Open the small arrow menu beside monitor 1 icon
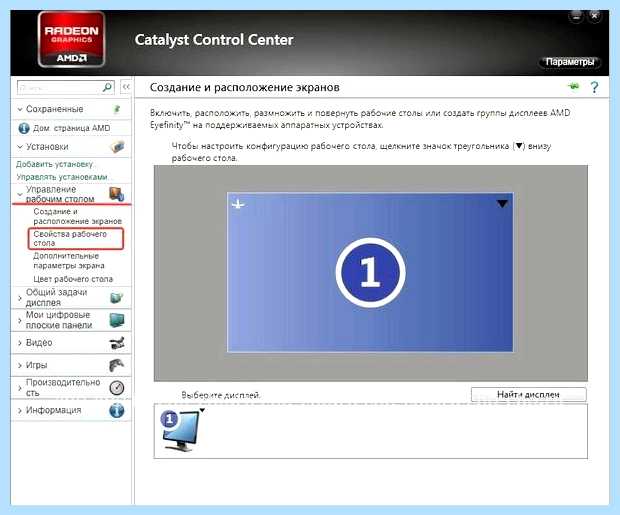Image resolution: width=620 pixels, height=515 pixels. click(x=202, y=410)
